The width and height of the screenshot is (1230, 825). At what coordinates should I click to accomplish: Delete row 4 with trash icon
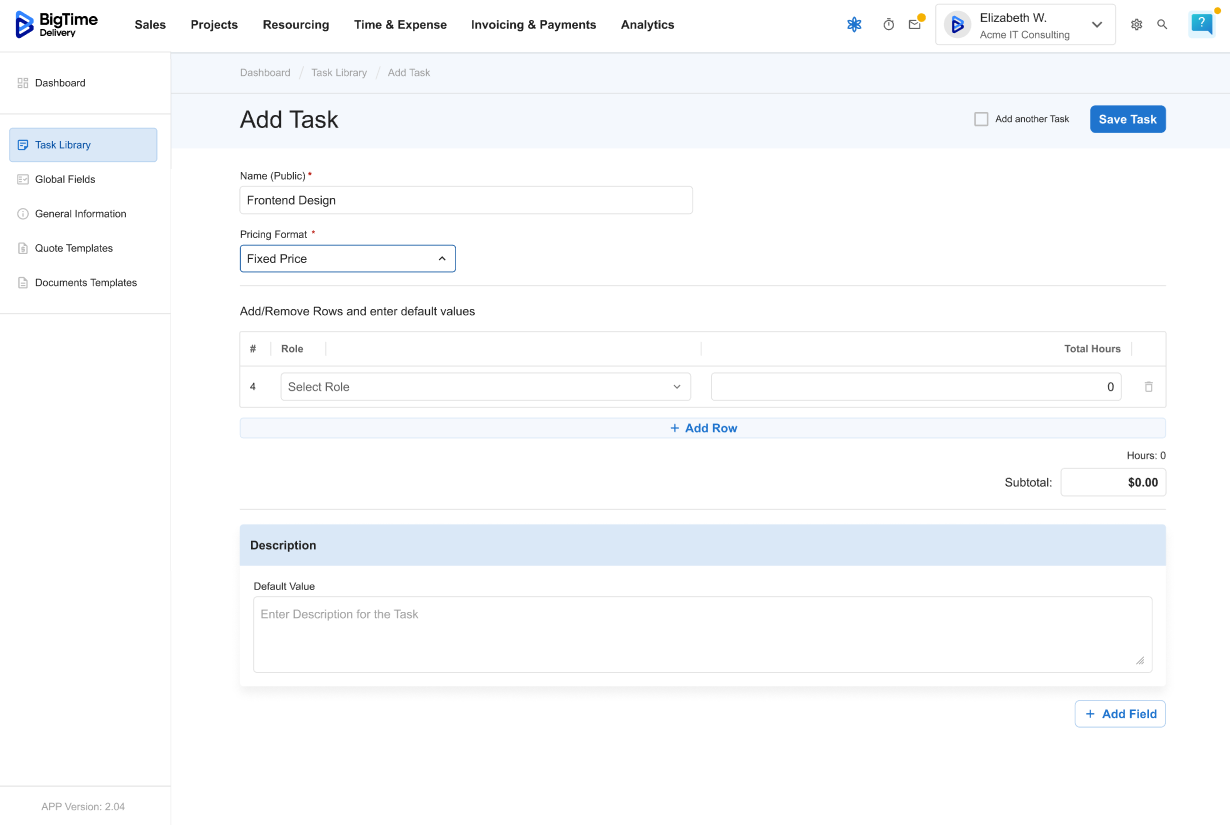click(1148, 387)
